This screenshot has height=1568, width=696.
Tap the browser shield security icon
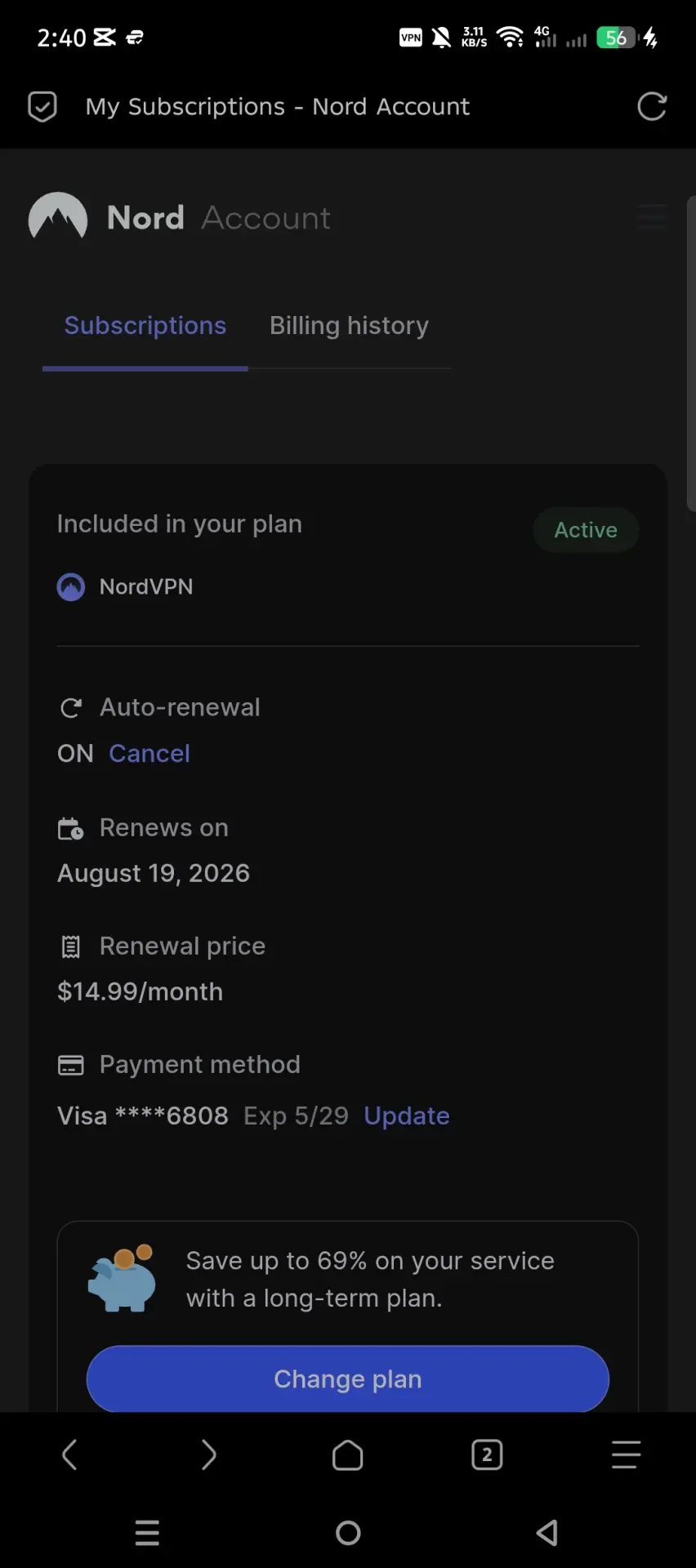pos(42,106)
